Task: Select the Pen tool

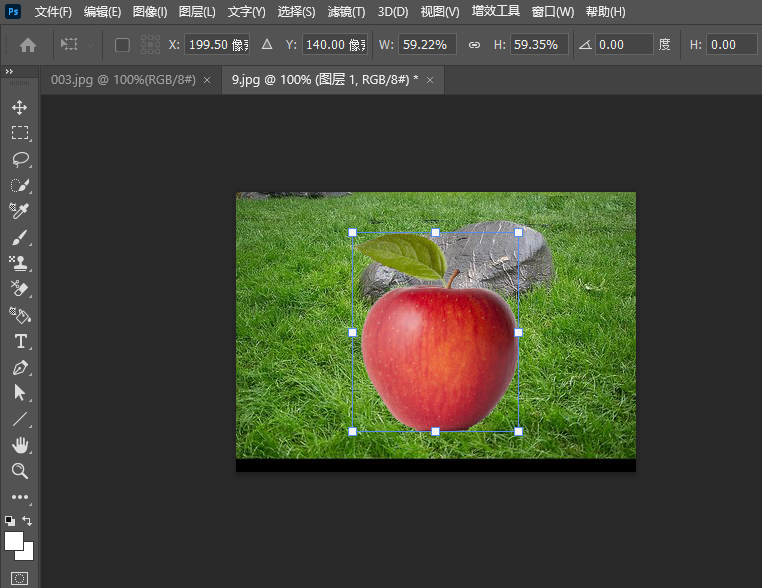Action: point(20,367)
